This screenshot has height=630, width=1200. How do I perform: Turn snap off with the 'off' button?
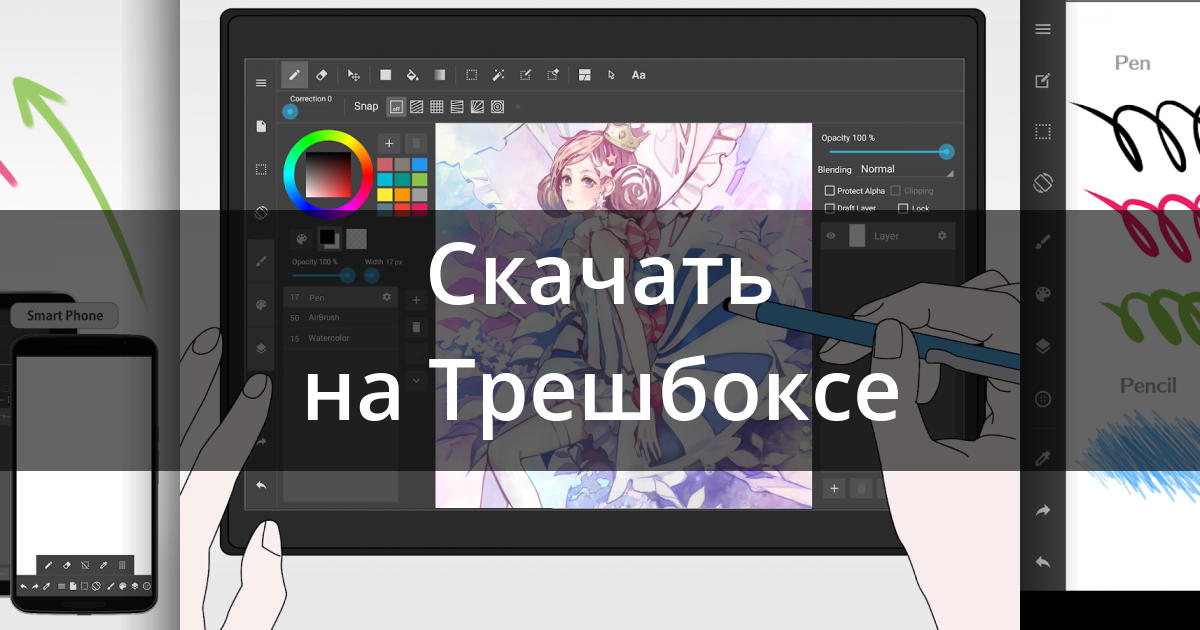click(x=396, y=106)
